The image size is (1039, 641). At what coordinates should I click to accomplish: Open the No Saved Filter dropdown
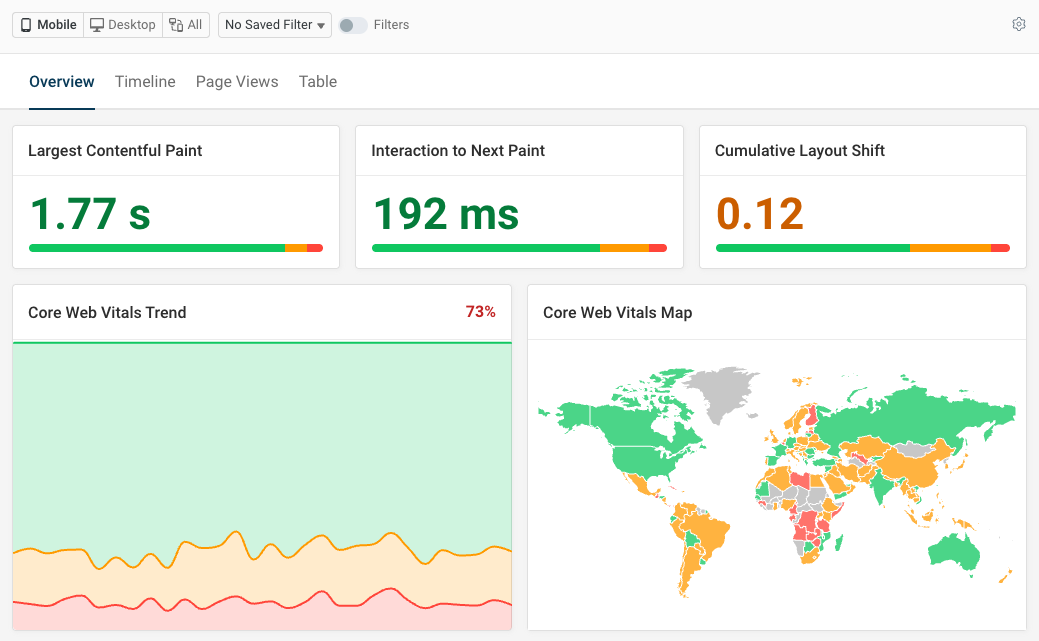(x=277, y=25)
